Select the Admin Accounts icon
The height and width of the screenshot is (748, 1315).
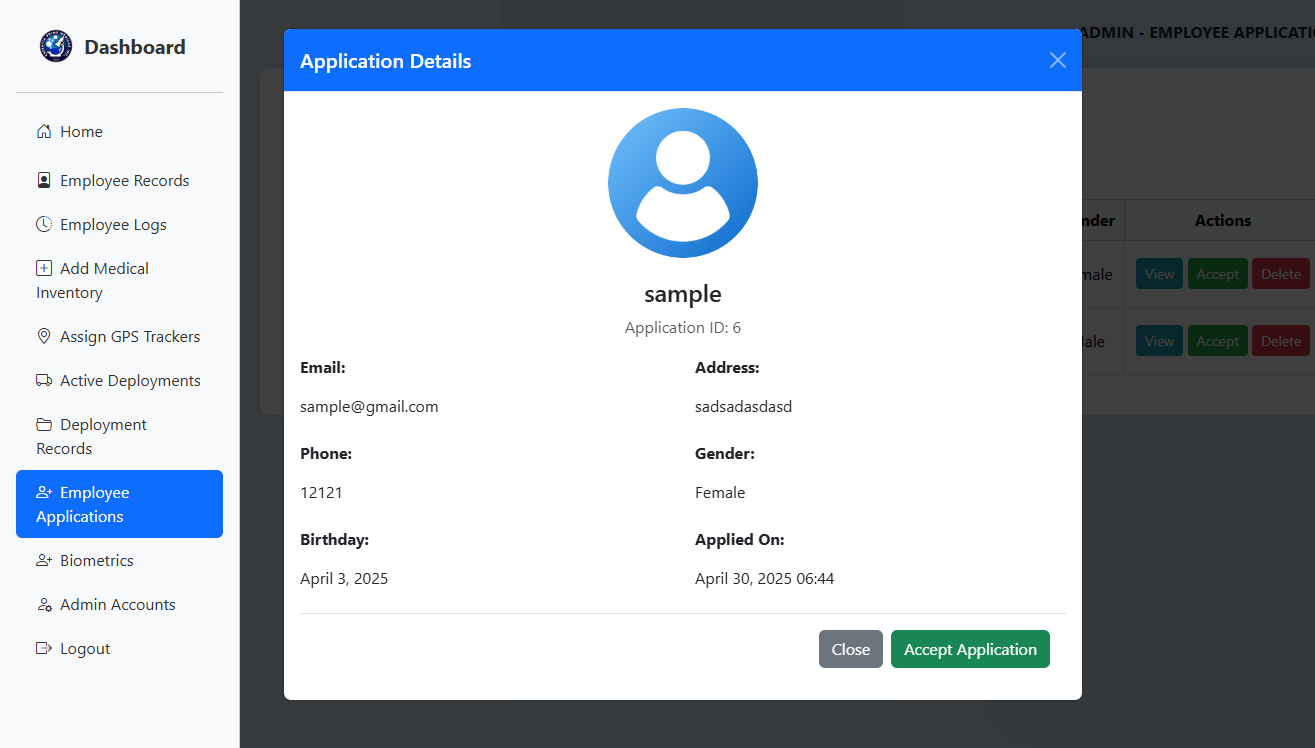[44, 604]
